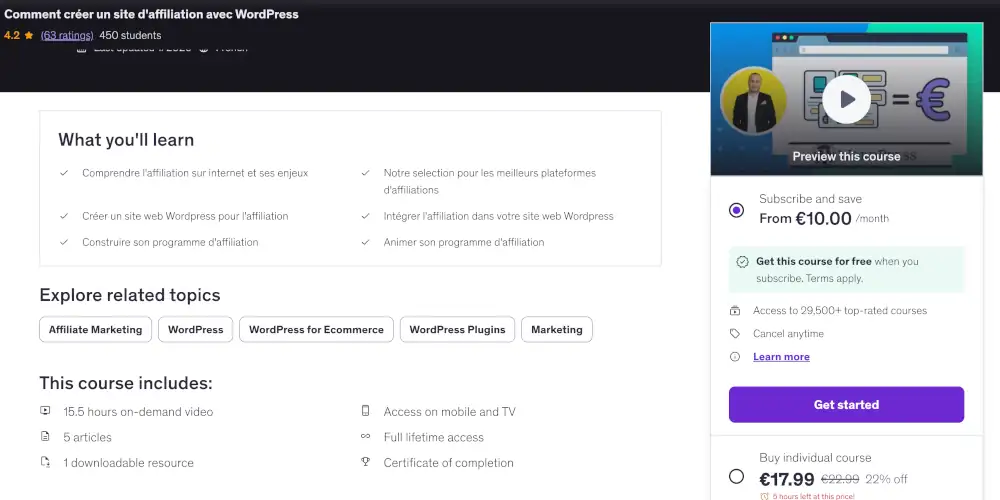Click the orange rating star icon
Image resolution: width=1000 pixels, height=500 pixels.
pos(29,35)
